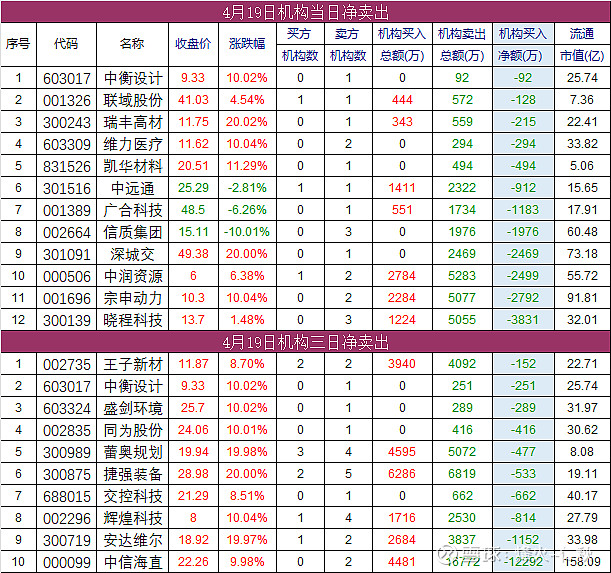
Task: Click stock code 301091
Action: pyautogui.click(x=67, y=255)
